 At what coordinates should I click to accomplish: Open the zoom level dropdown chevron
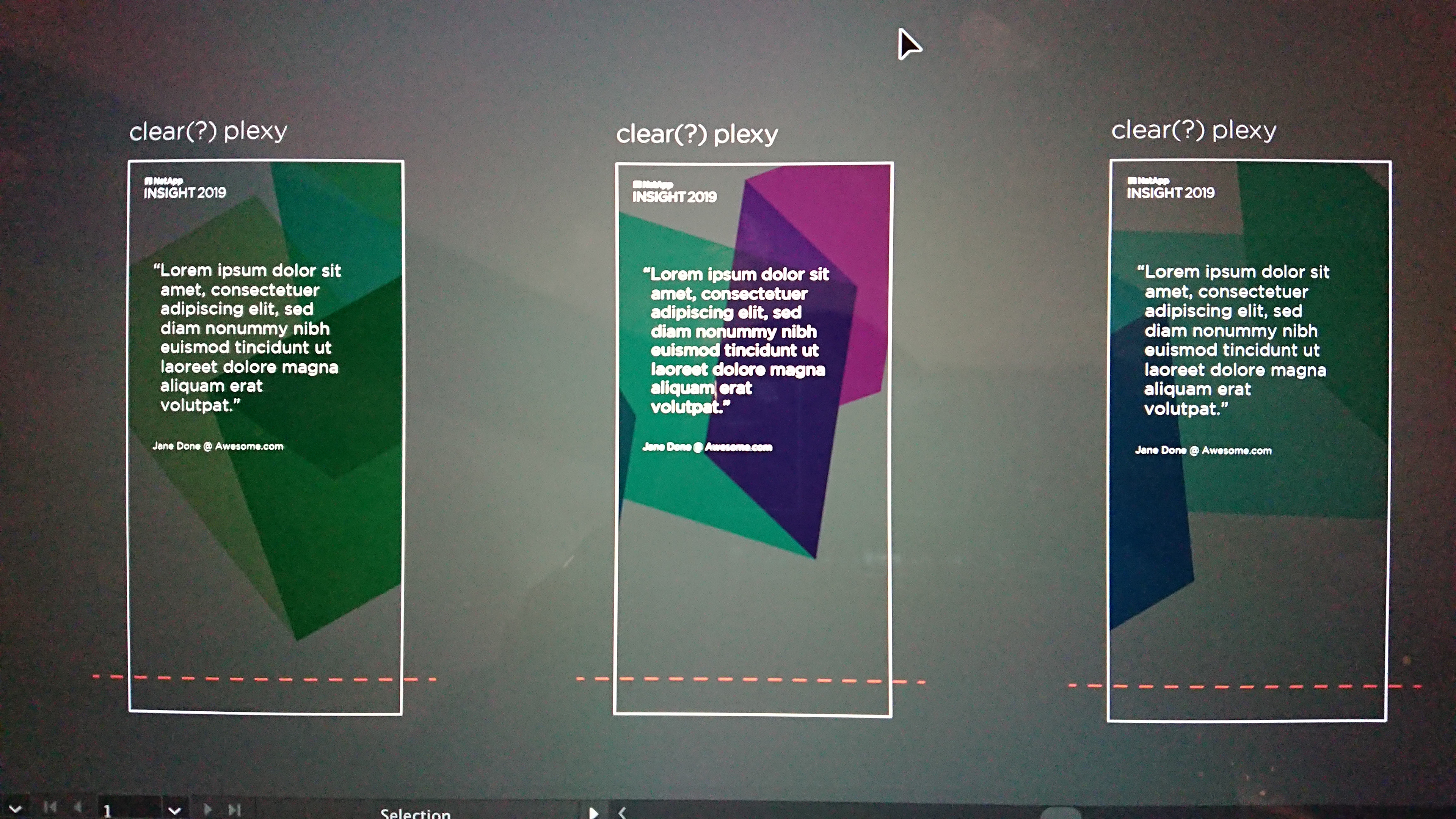15,809
